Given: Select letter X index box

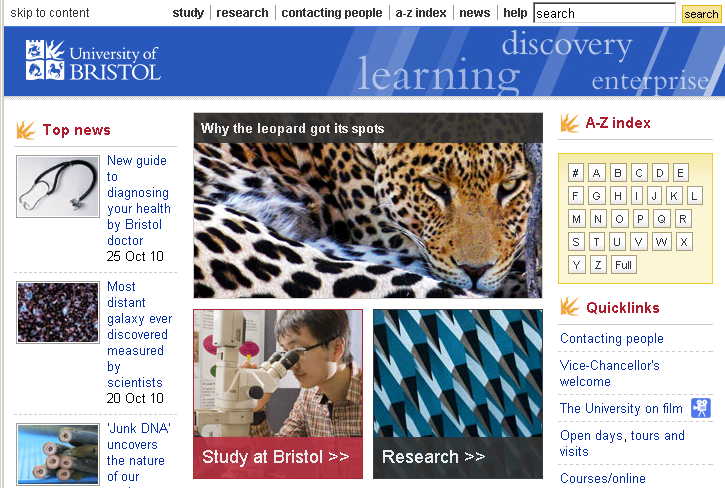Looking at the screenshot, I should 684,242.
